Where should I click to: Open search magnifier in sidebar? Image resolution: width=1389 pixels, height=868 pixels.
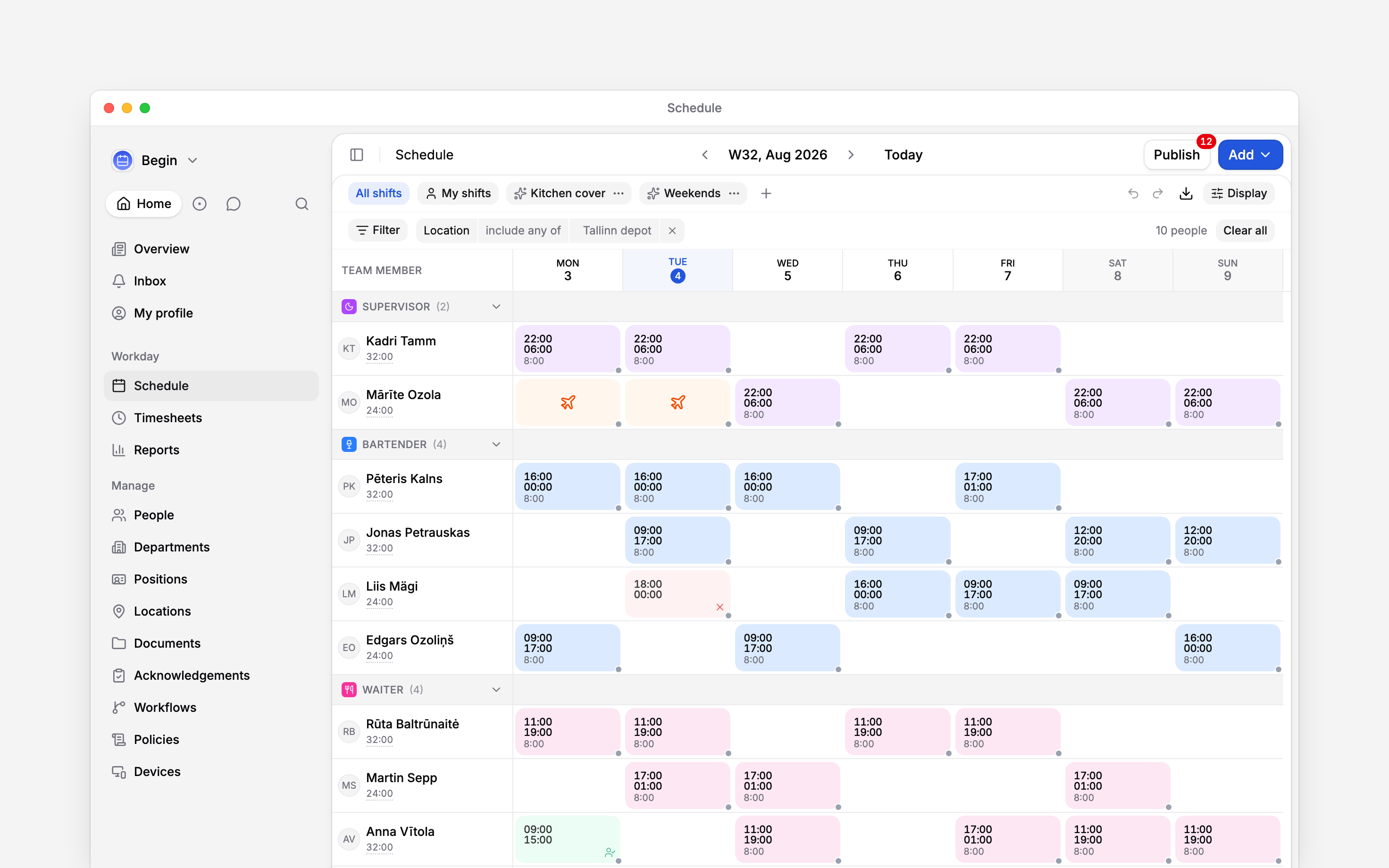pyautogui.click(x=302, y=204)
